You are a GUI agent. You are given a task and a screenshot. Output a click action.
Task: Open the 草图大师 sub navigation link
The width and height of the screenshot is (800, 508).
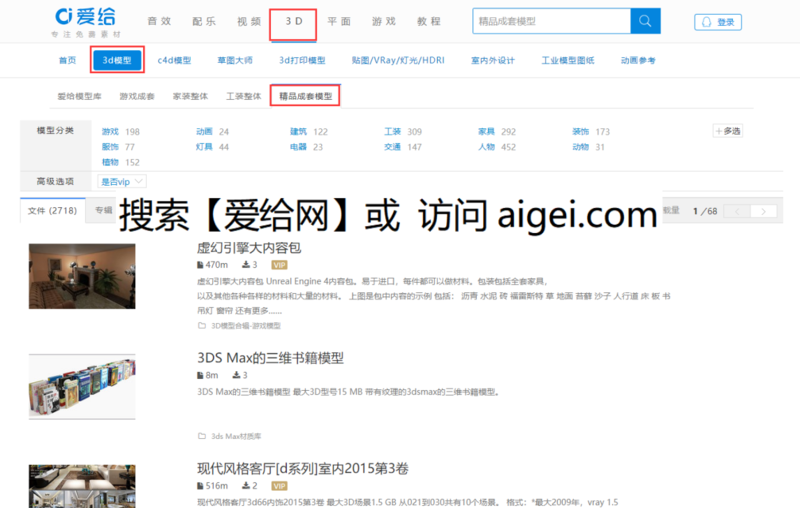235,60
